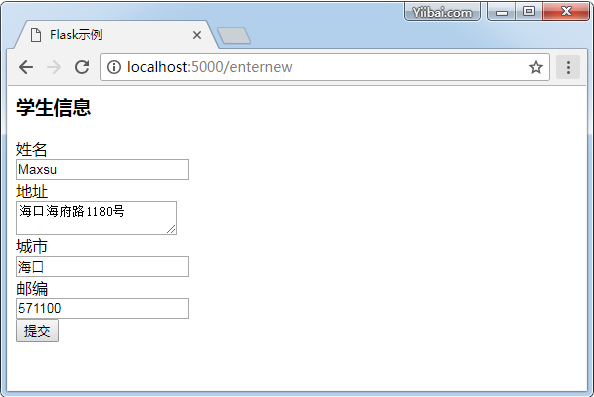This screenshot has height=397, width=594.
Task: Maximize the browser window
Action: [x=529, y=12]
